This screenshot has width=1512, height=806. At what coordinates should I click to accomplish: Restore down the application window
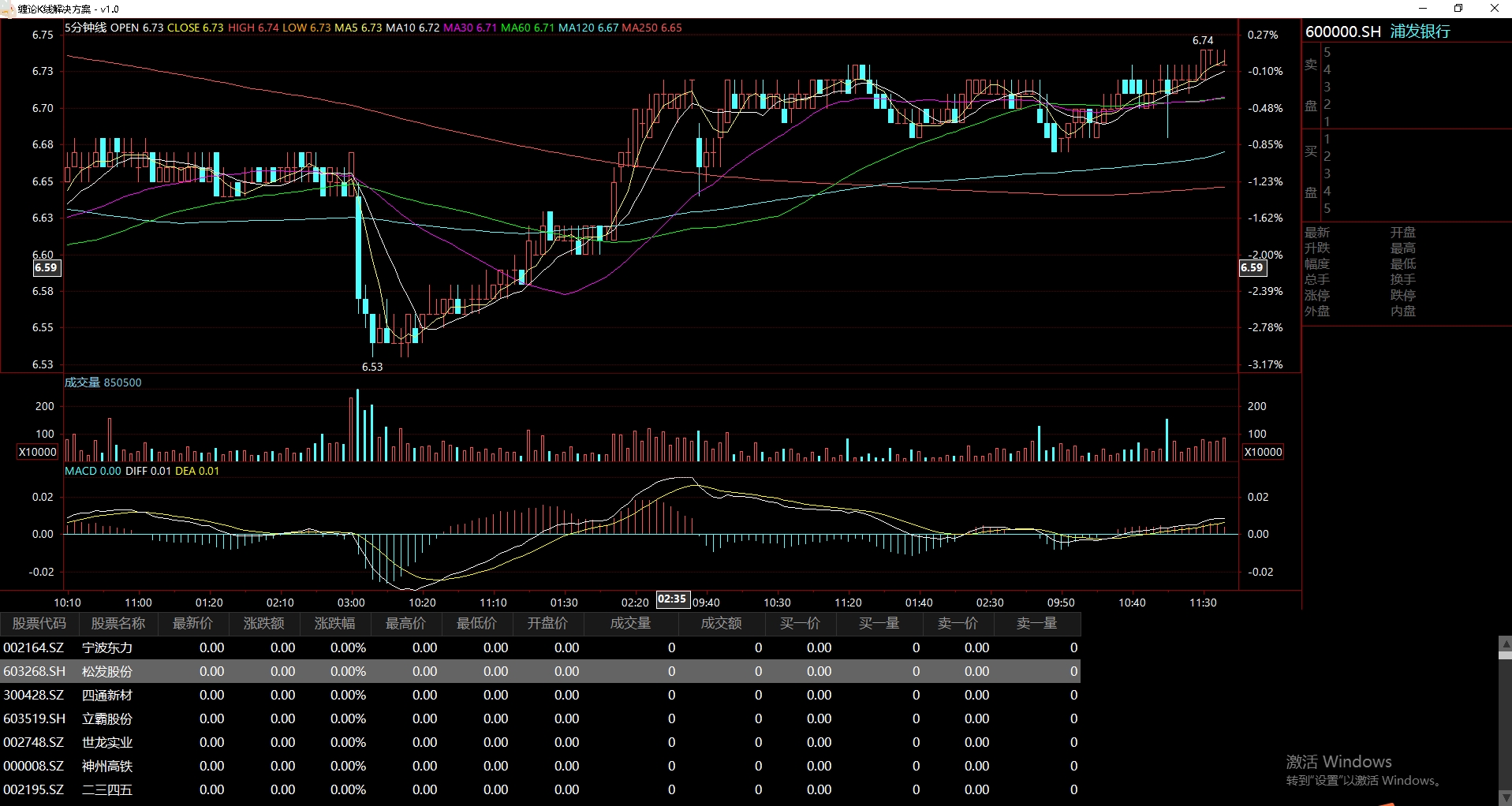coord(1458,9)
